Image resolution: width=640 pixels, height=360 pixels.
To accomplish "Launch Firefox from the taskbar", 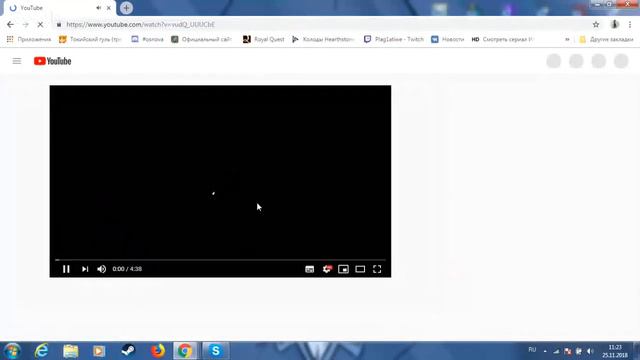I will pyautogui.click(x=158, y=351).
